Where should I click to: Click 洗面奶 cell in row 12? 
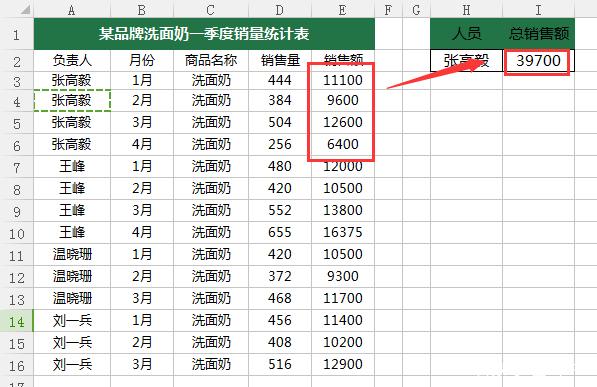pos(211,277)
